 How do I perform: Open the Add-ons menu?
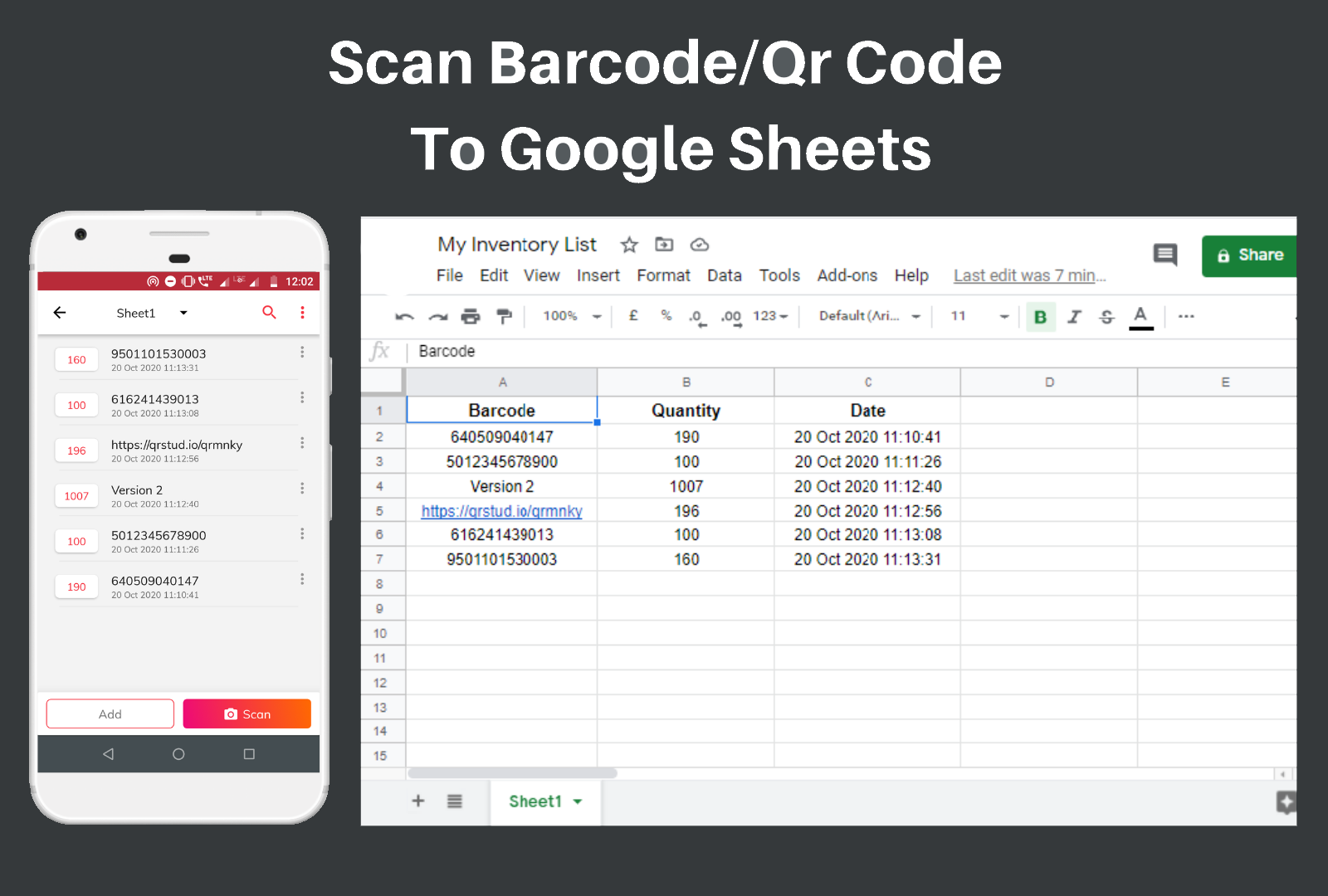(847, 275)
